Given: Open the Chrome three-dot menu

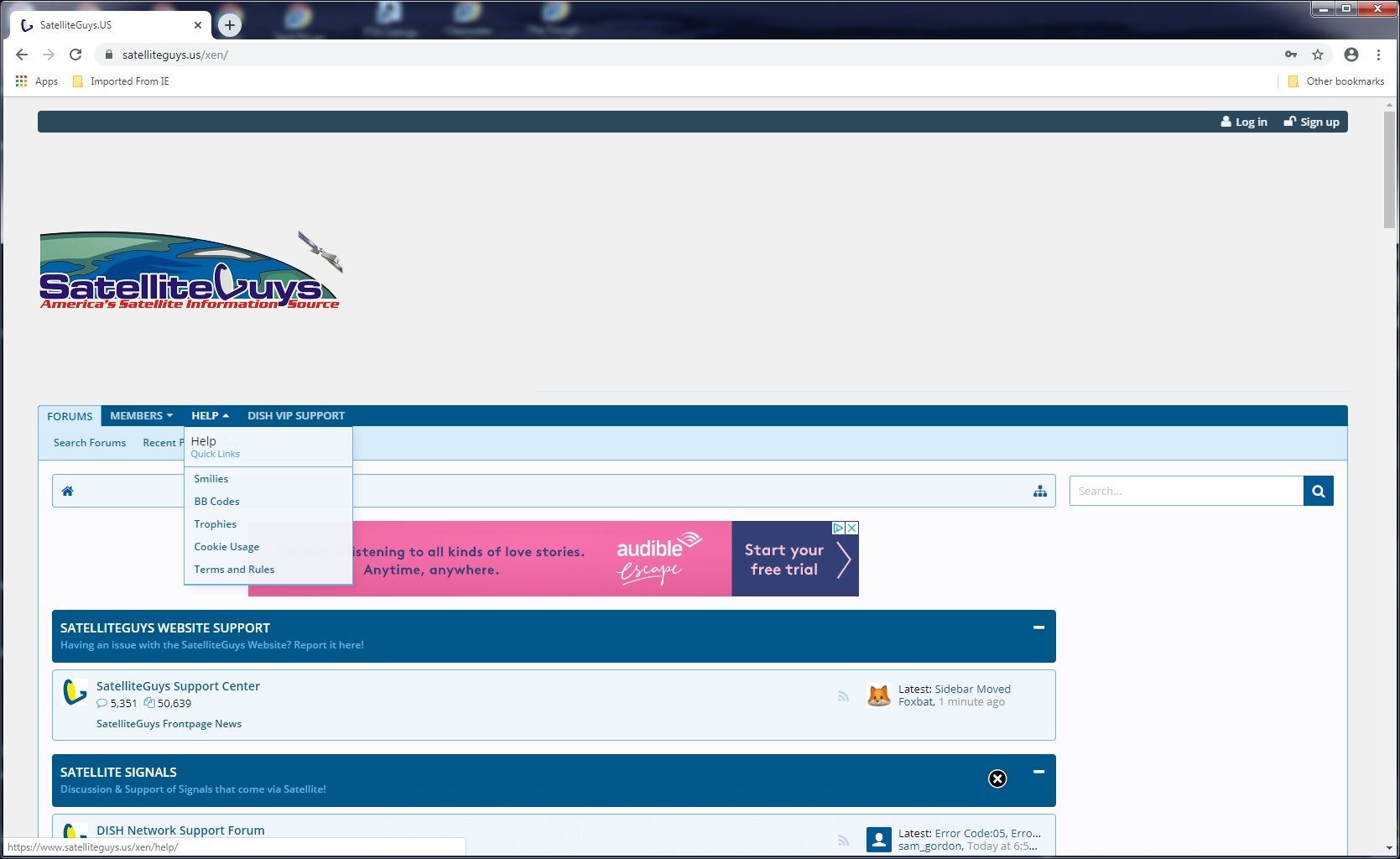Looking at the screenshot, I should [1378, 55].
